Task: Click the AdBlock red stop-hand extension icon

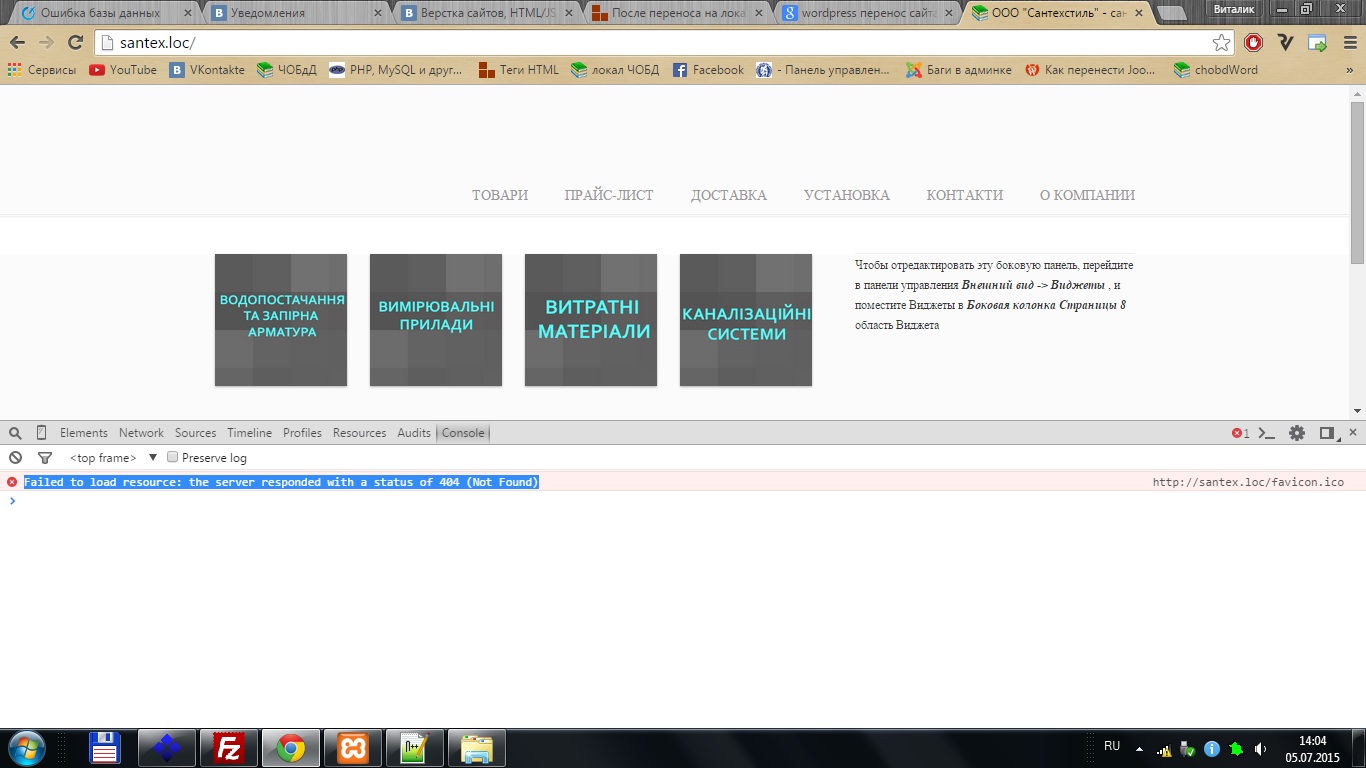Action: (x=1253, y=43)
